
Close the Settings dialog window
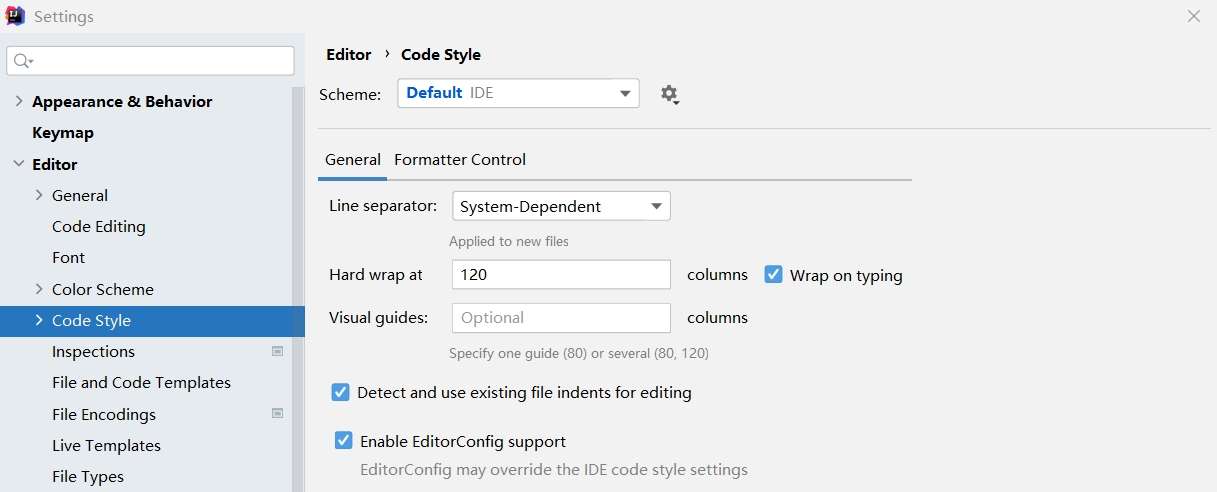(1193, 16)
